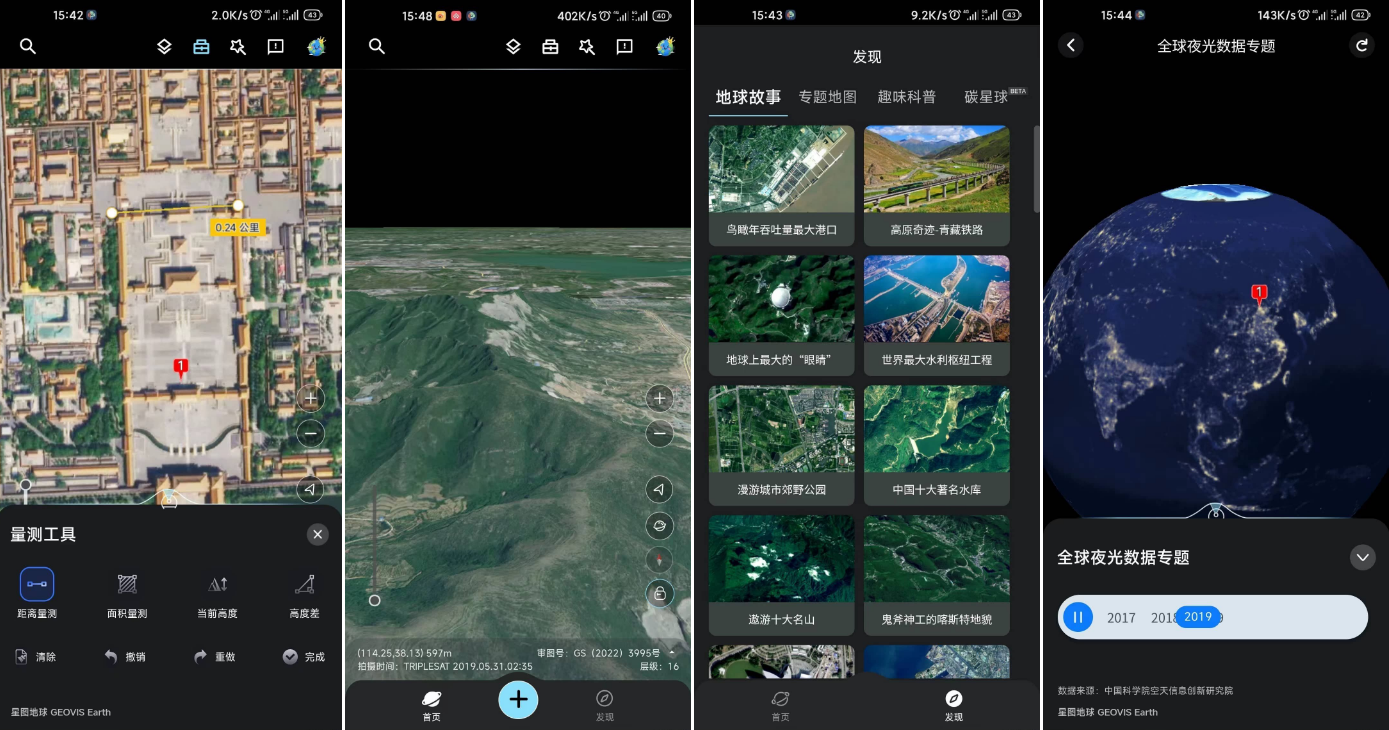Screen dimensions: 1389x730
Task: Tap globe avatar icon on measurement tool screen
Action: pyautogui.click(x=317, y=46)
